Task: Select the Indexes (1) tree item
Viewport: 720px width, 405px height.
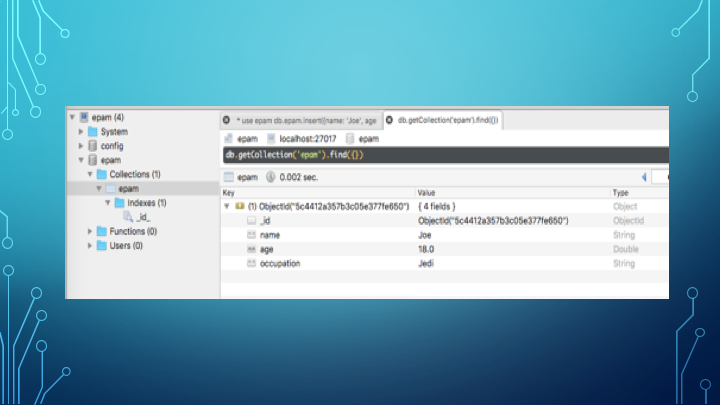Action: 147,203
